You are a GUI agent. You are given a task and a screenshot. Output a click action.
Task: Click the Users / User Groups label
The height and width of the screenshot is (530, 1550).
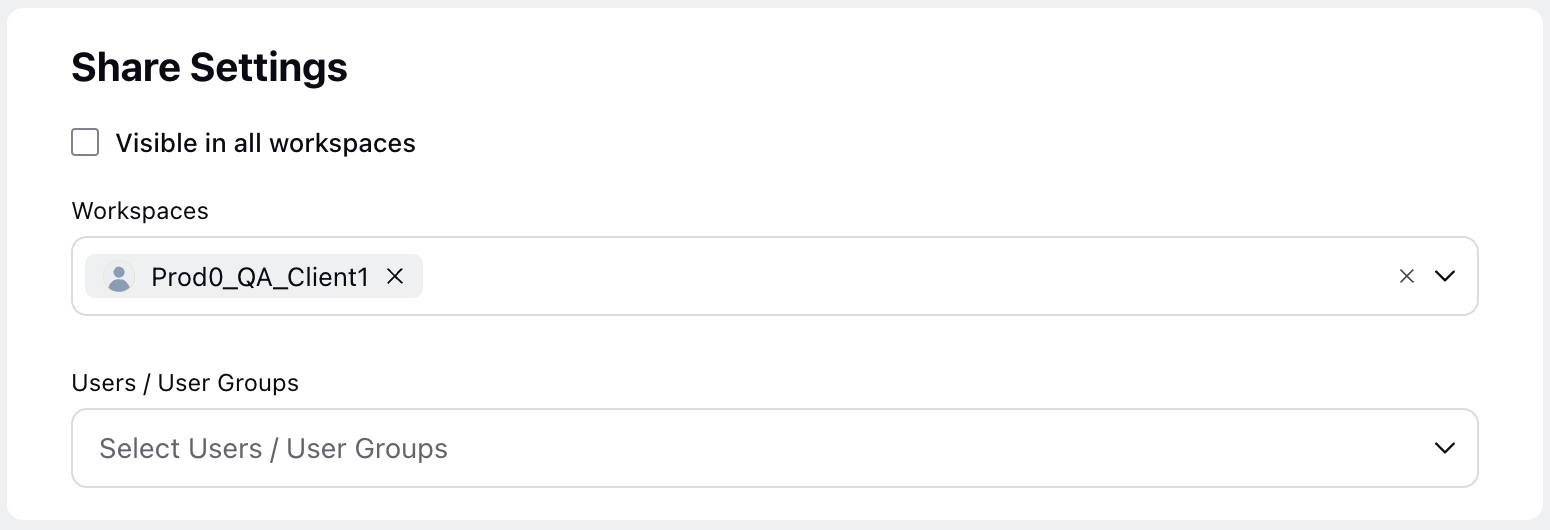pos(185,383)
